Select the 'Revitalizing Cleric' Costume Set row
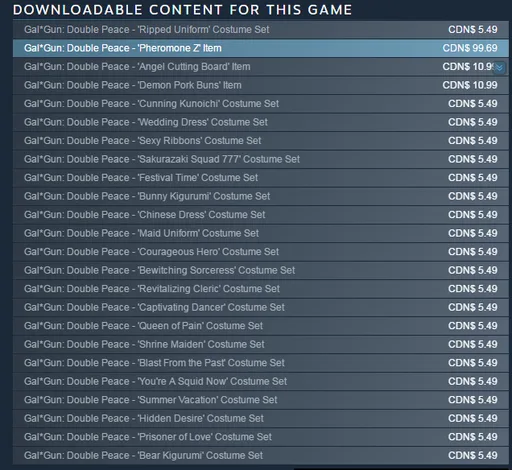Viewport: 512px width, 470px height. [261, 289]
